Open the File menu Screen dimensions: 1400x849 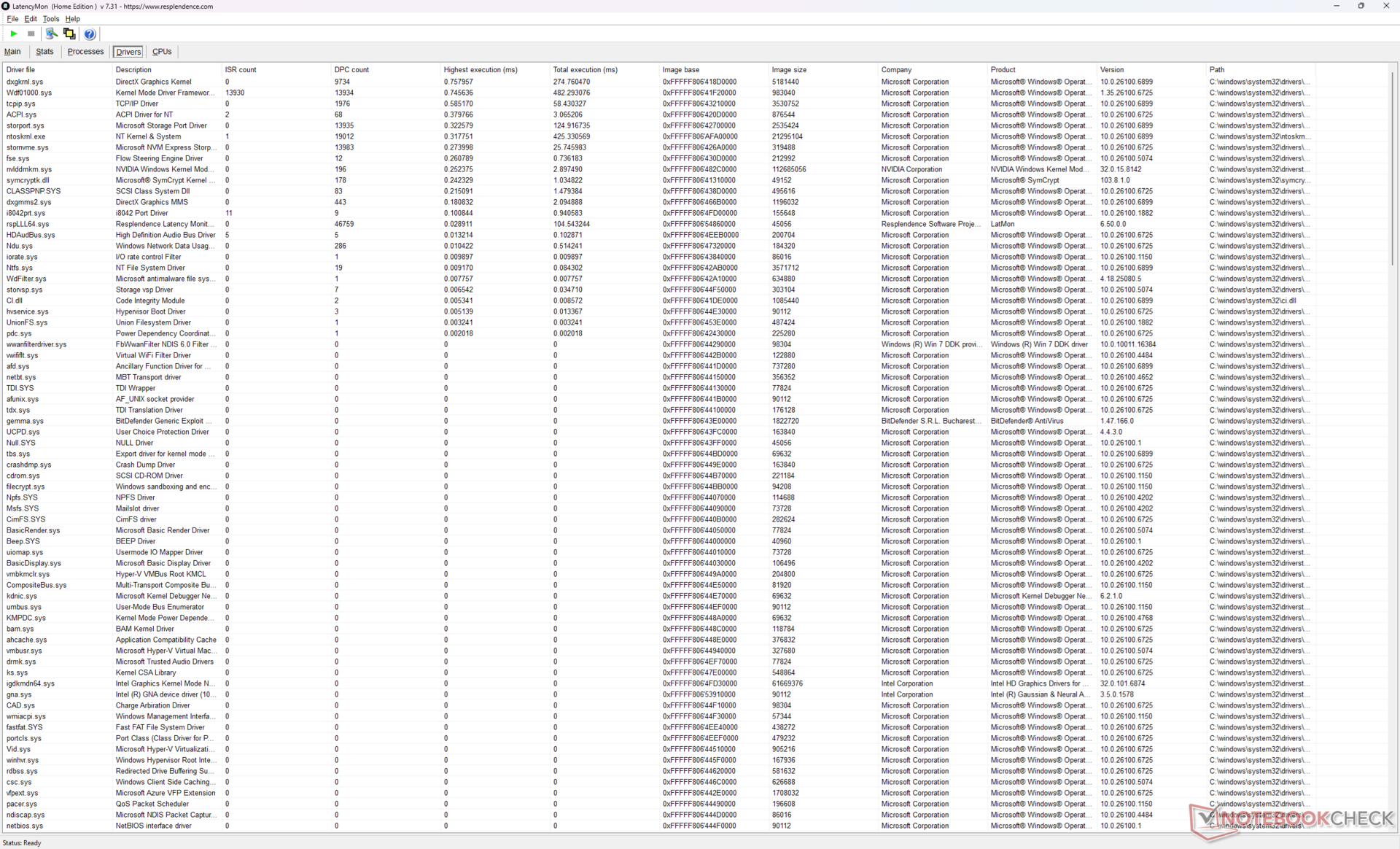click(x=12, y=19)
